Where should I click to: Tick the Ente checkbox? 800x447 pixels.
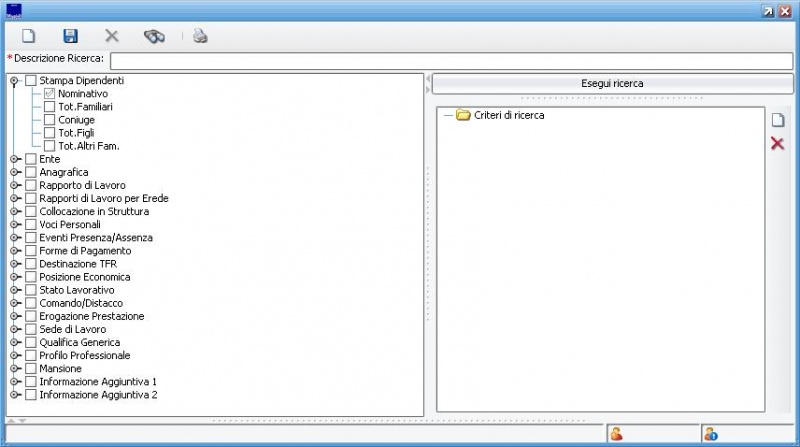[31, 159]
